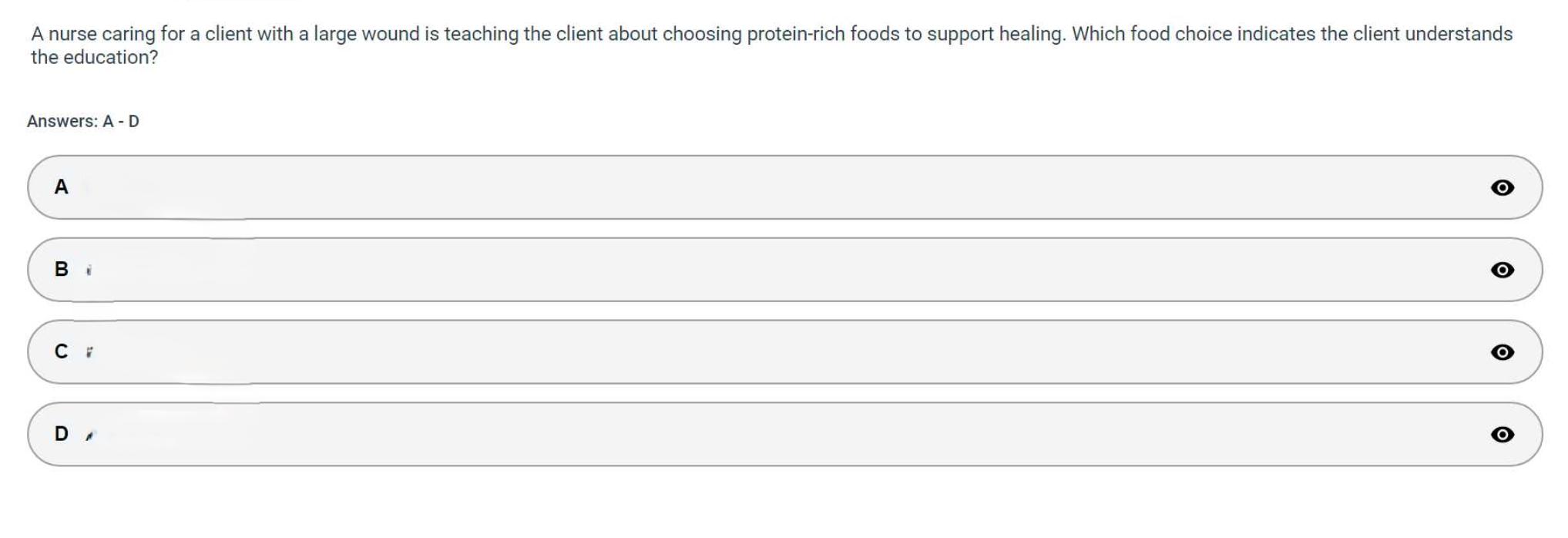Click the word "nurse" in the question
The image size is (1568, 538).
[72, 35]
